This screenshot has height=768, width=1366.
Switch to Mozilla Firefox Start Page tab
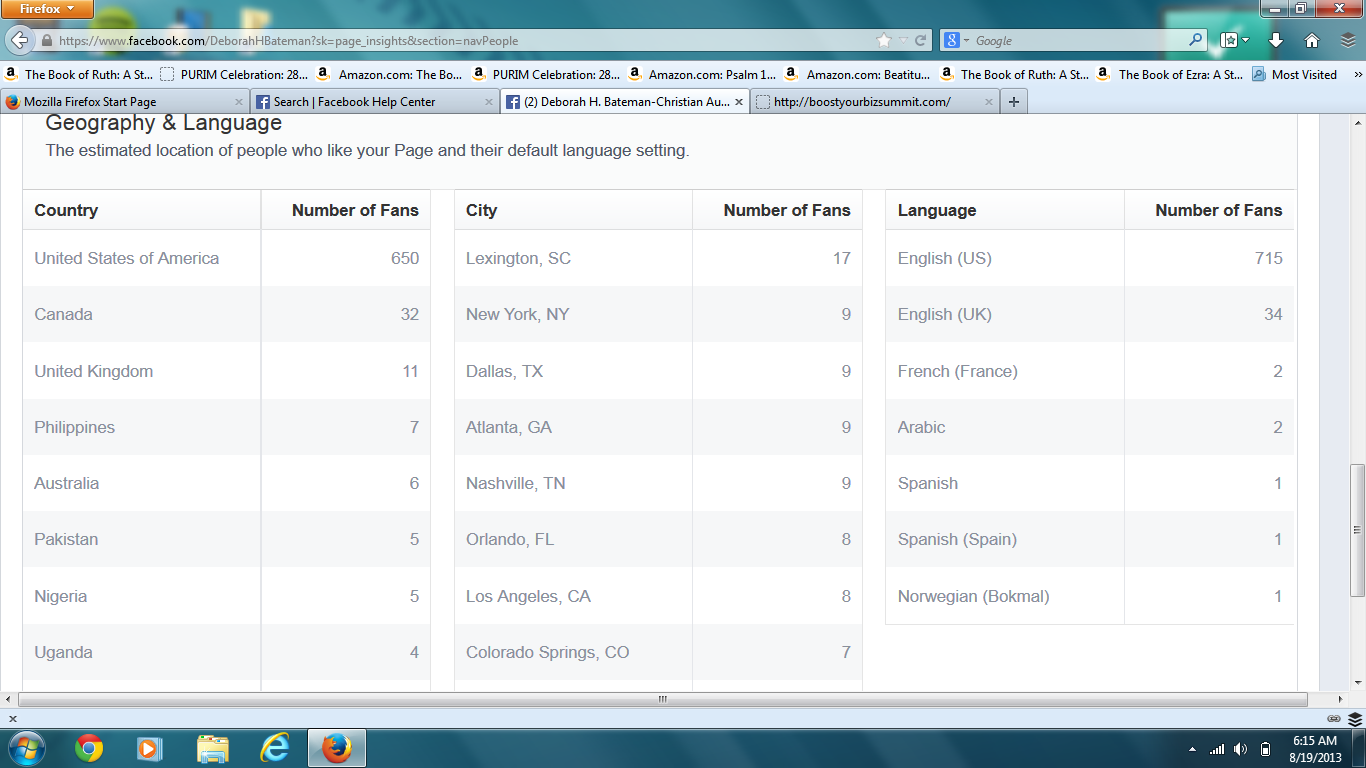click(115, 102)
